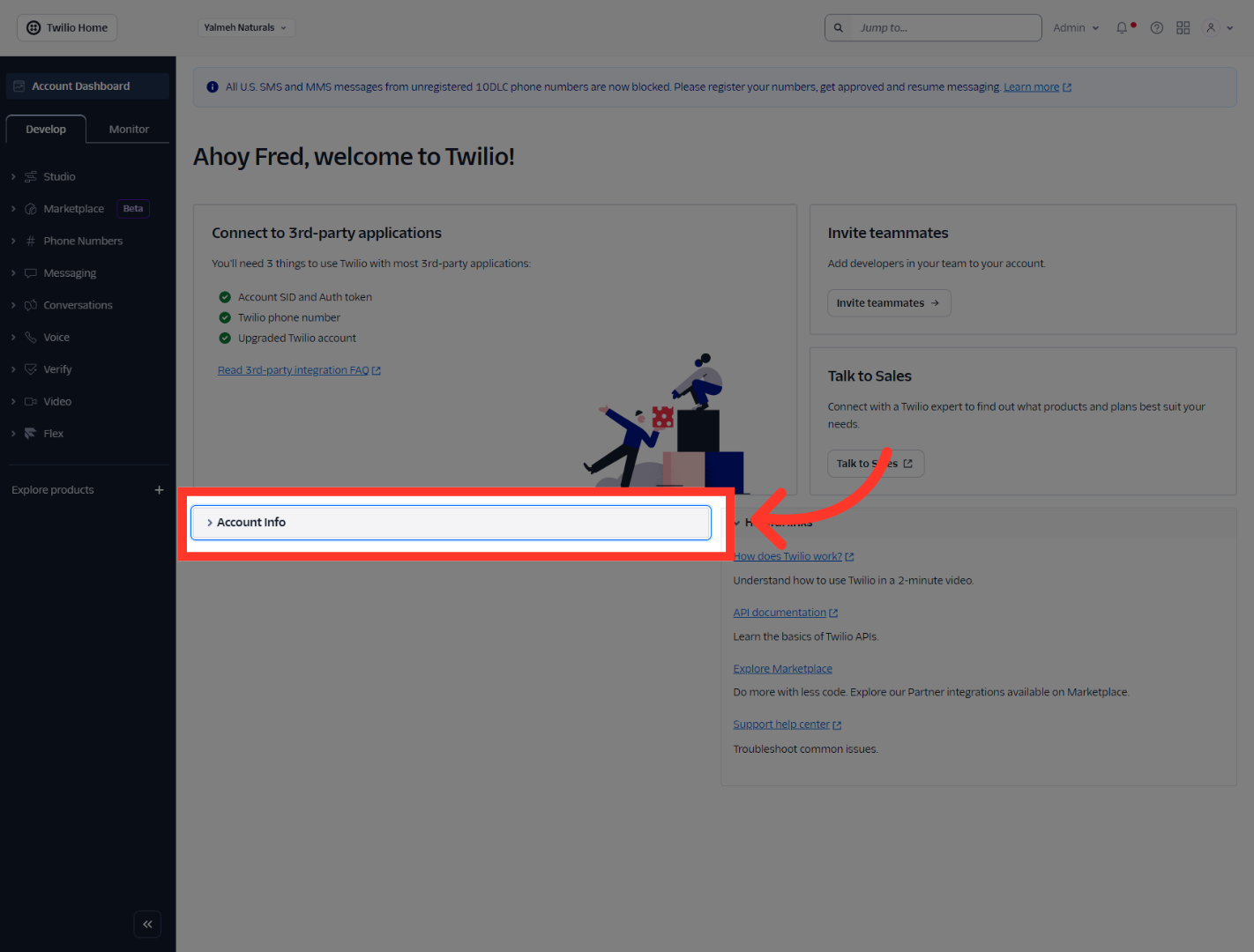Click the Messaging chat bubble icon
1254x952 pixels.
coord(31,273)
